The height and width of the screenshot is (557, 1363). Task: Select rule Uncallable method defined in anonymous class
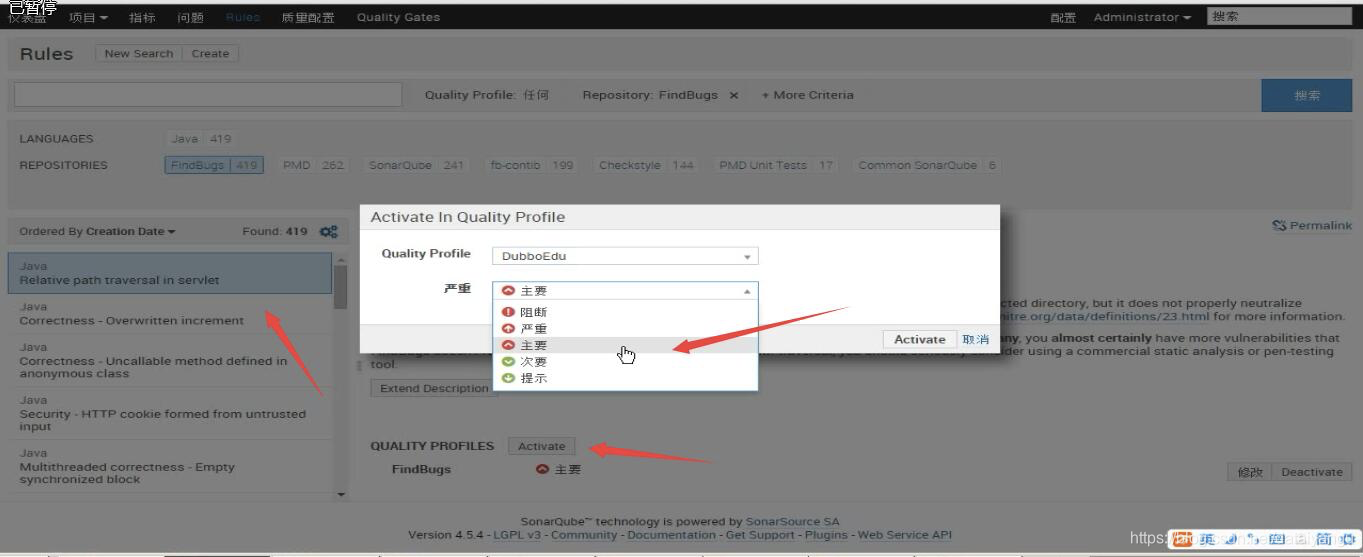(x=170, y=359)
